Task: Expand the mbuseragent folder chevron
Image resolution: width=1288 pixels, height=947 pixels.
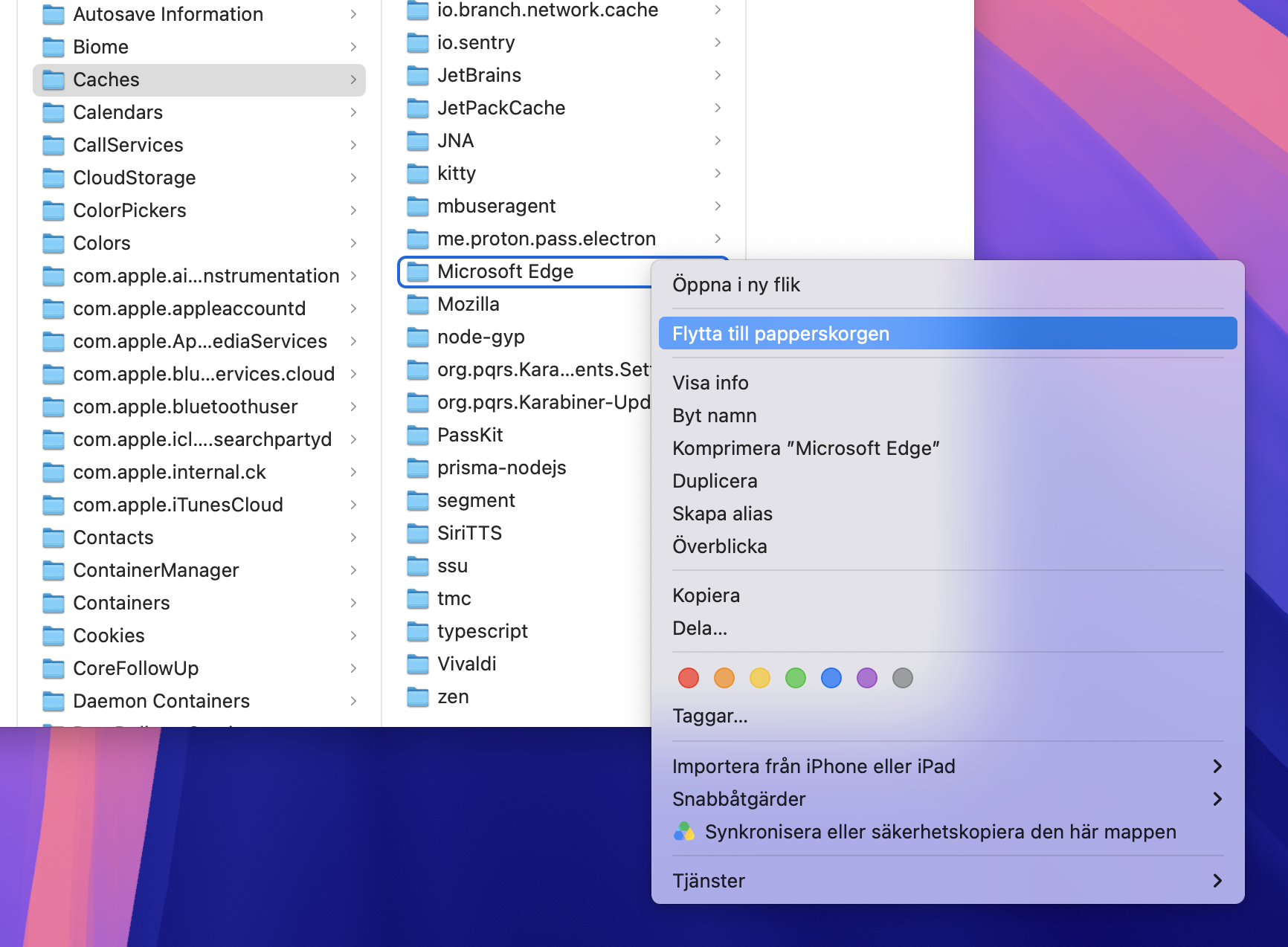Action: [x=718, y=206]
